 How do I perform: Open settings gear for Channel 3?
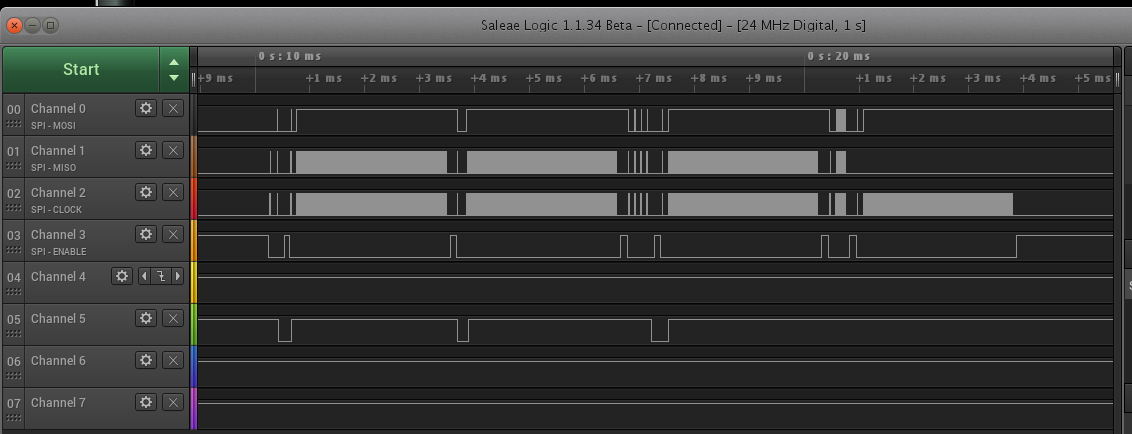pyautogui.click(x=146, y=234)
